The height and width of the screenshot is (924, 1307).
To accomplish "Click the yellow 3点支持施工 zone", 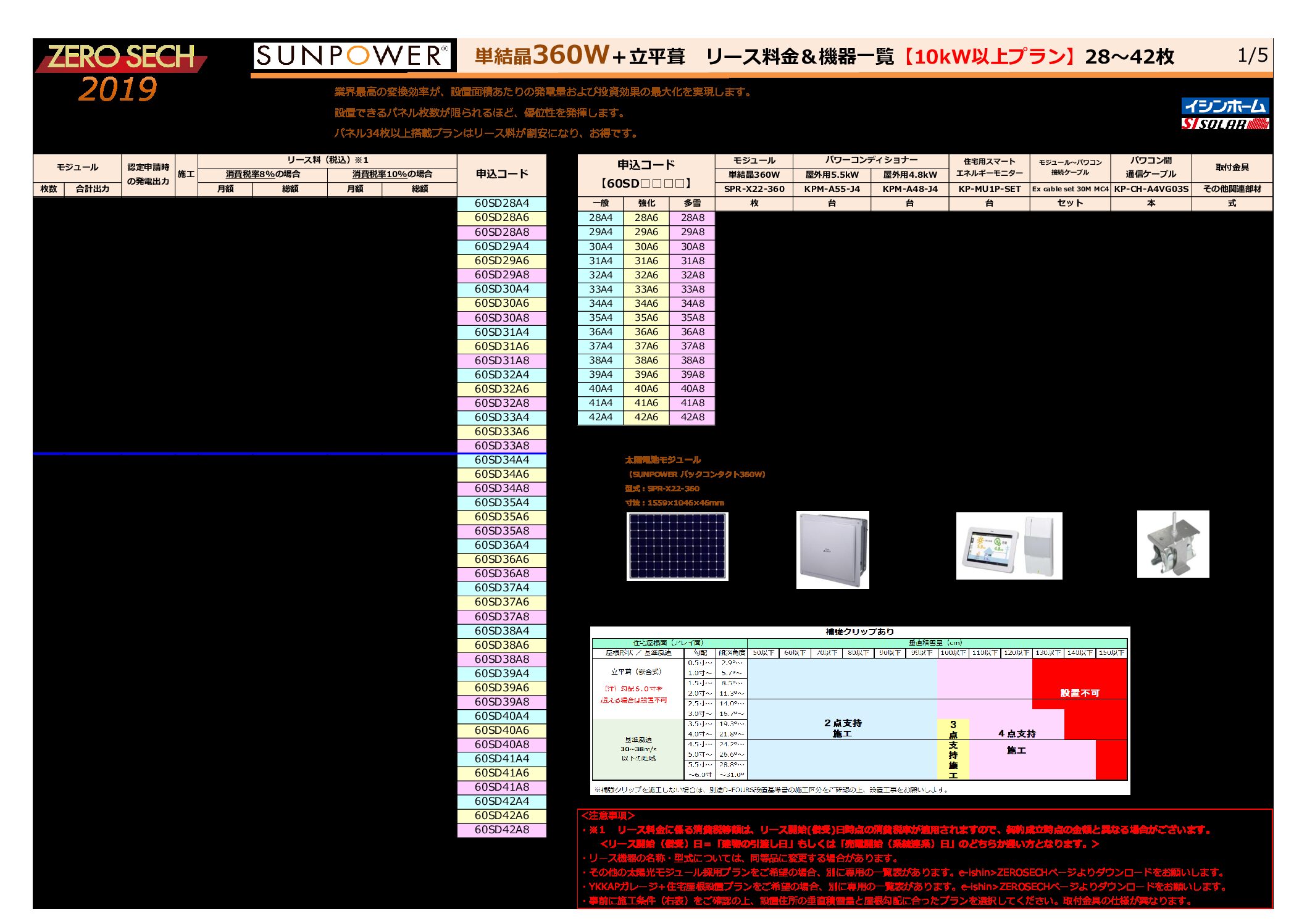I will coord(953,749).
